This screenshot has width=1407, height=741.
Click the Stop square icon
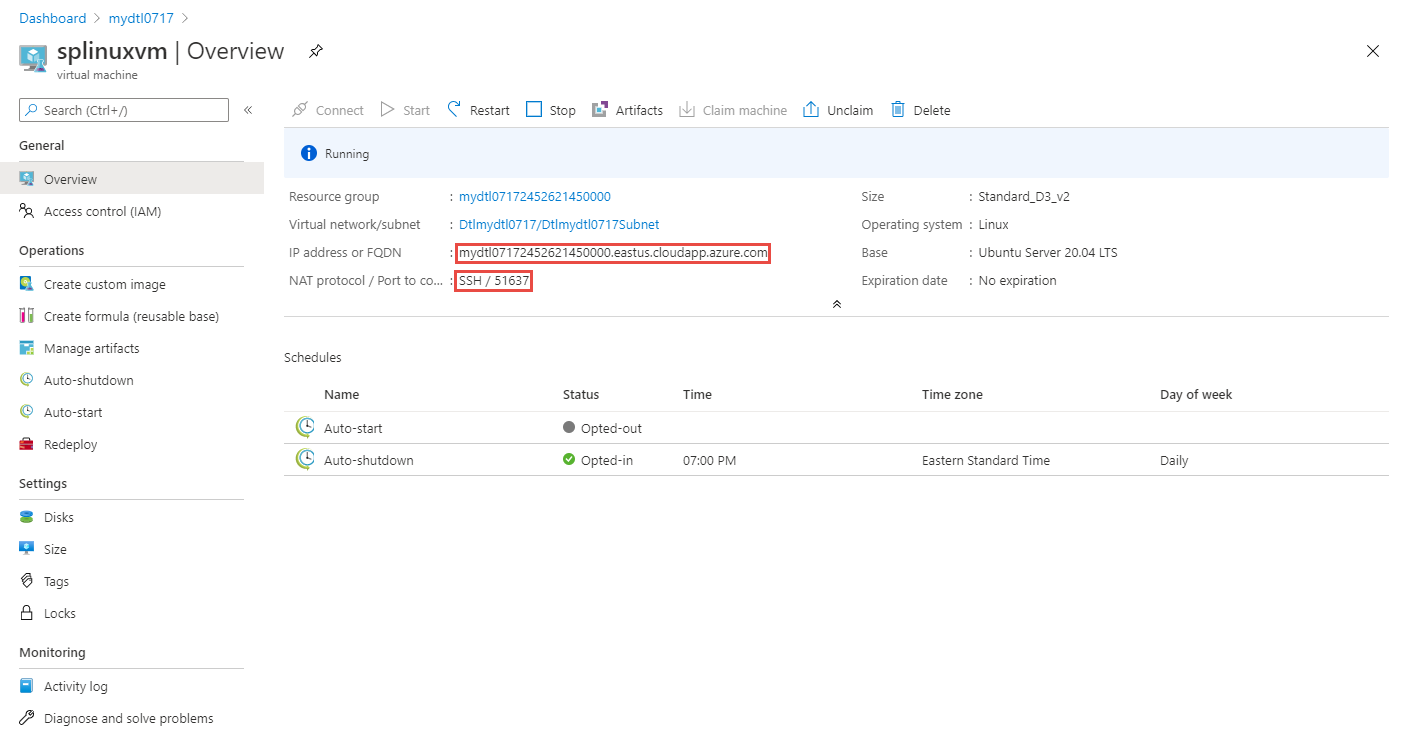coord(534,109)
